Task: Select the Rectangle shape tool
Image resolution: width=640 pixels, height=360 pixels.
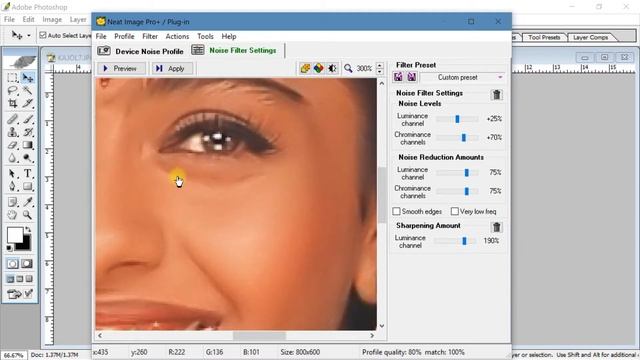Action: [x=28, y=187]
